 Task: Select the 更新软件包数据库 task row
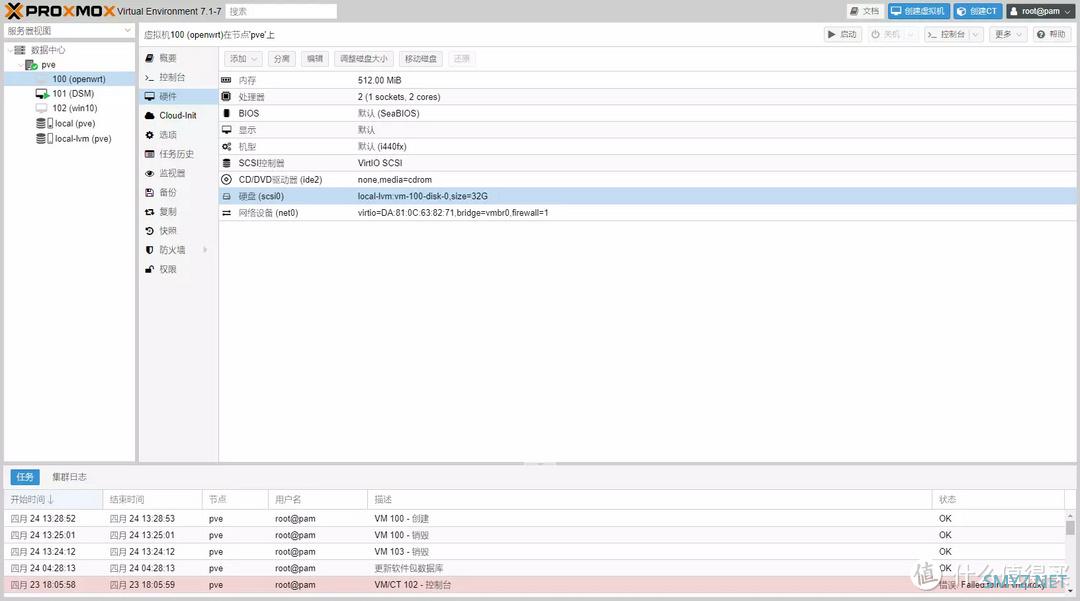pyautogui.click(x=535, y=568)
